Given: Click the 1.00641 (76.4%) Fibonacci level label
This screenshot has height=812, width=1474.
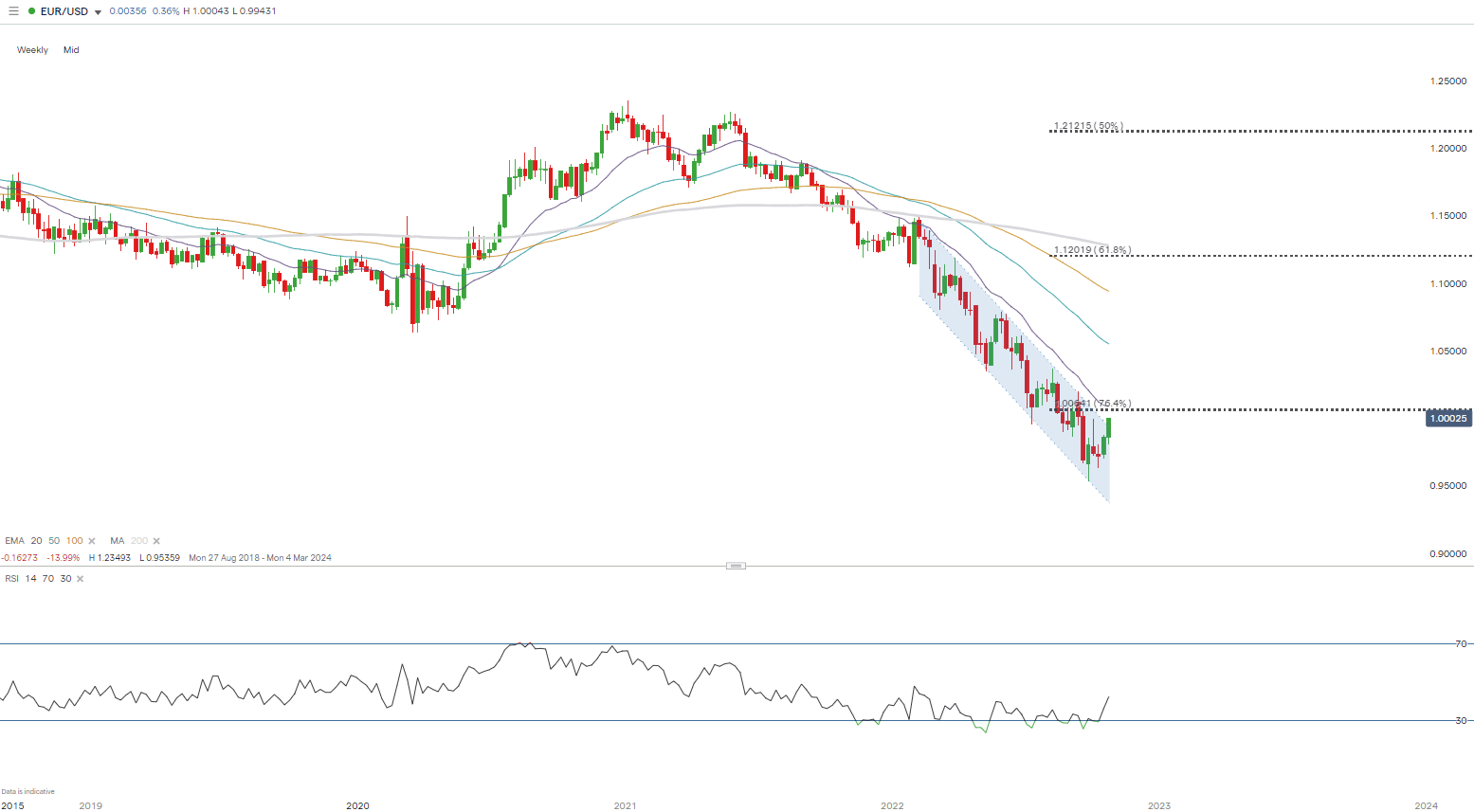Looking at the screenshot, I should coord(1092,404).
